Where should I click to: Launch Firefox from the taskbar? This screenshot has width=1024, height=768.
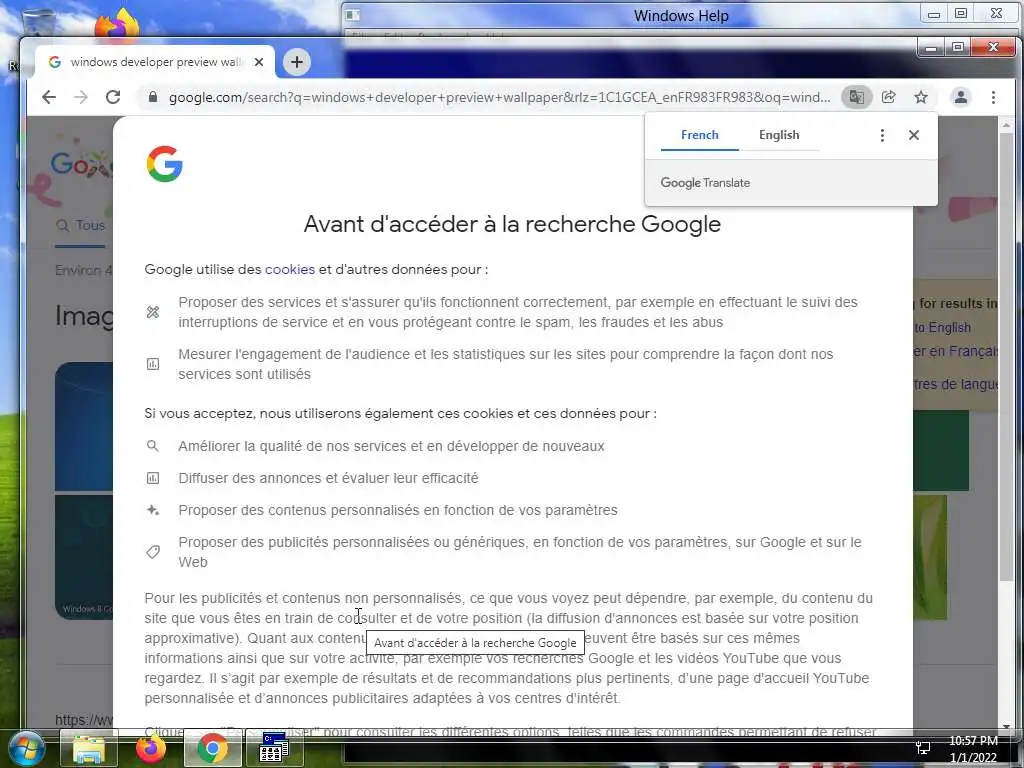click(151, 748)
